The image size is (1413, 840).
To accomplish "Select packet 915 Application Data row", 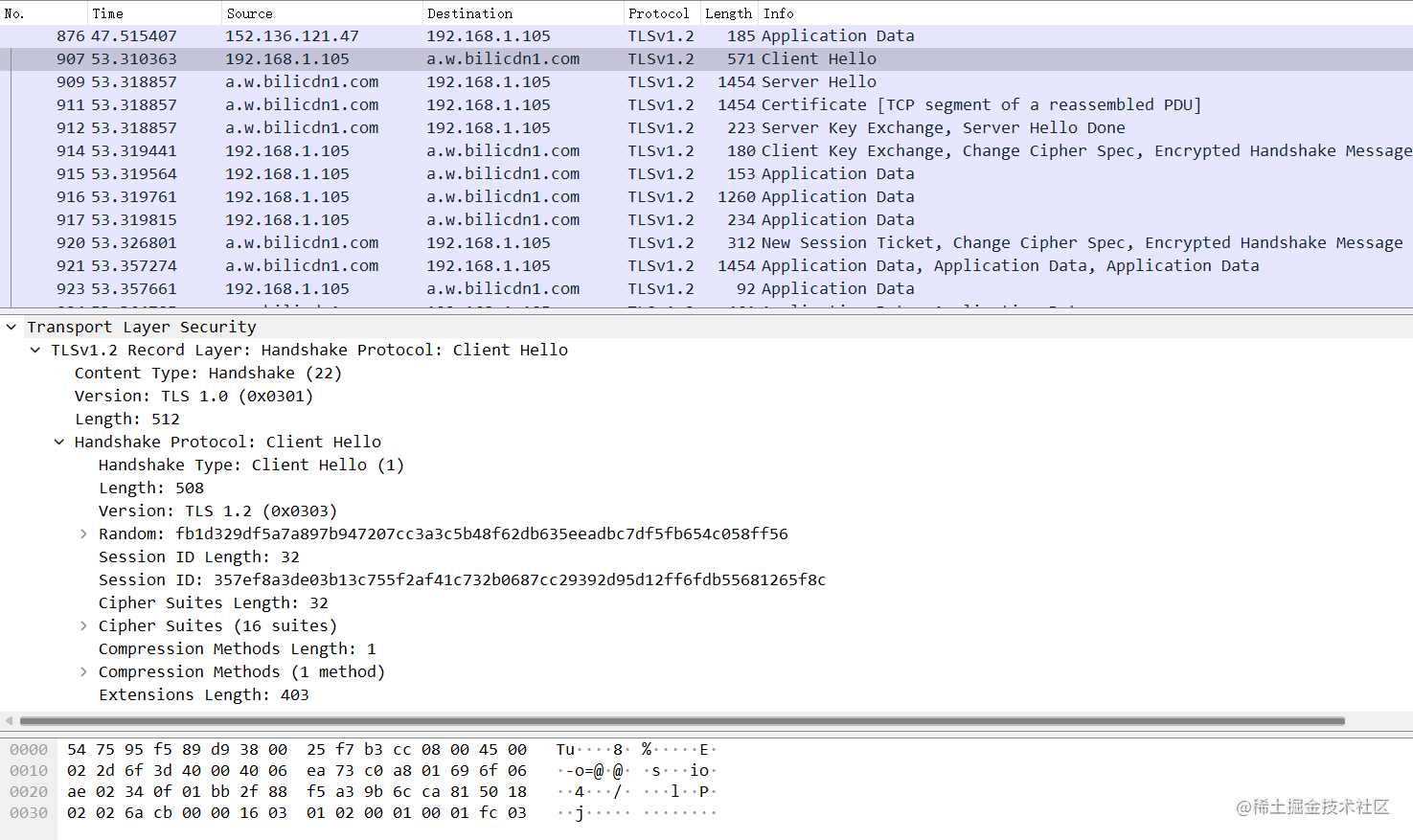I will point(706,174).
